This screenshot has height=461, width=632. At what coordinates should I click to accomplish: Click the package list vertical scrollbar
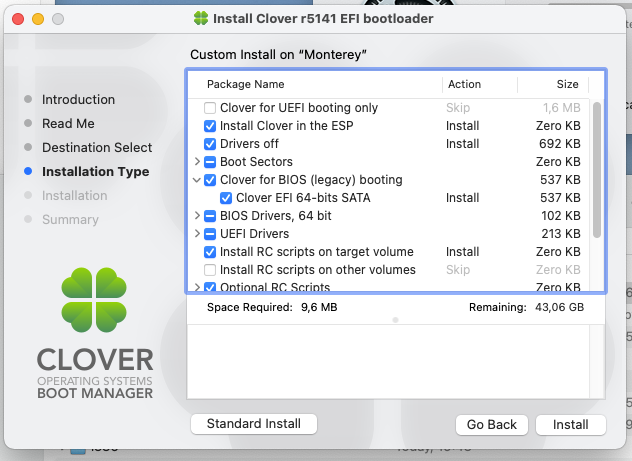pos(597,170)
